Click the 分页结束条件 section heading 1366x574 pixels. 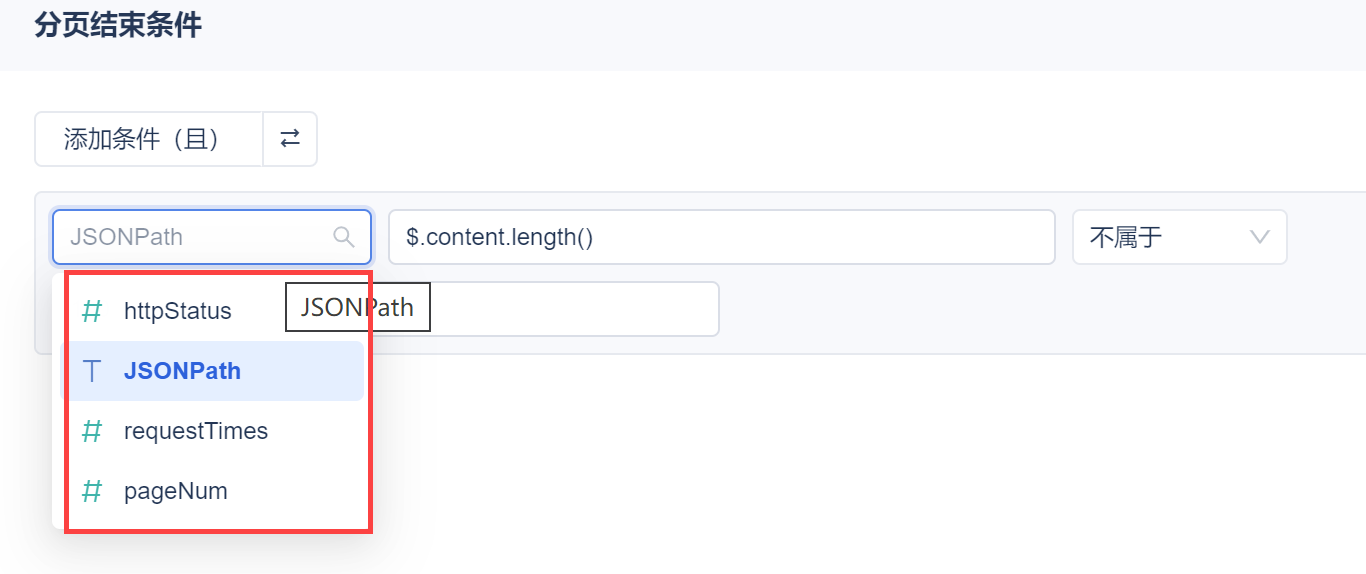coord(118,25)
